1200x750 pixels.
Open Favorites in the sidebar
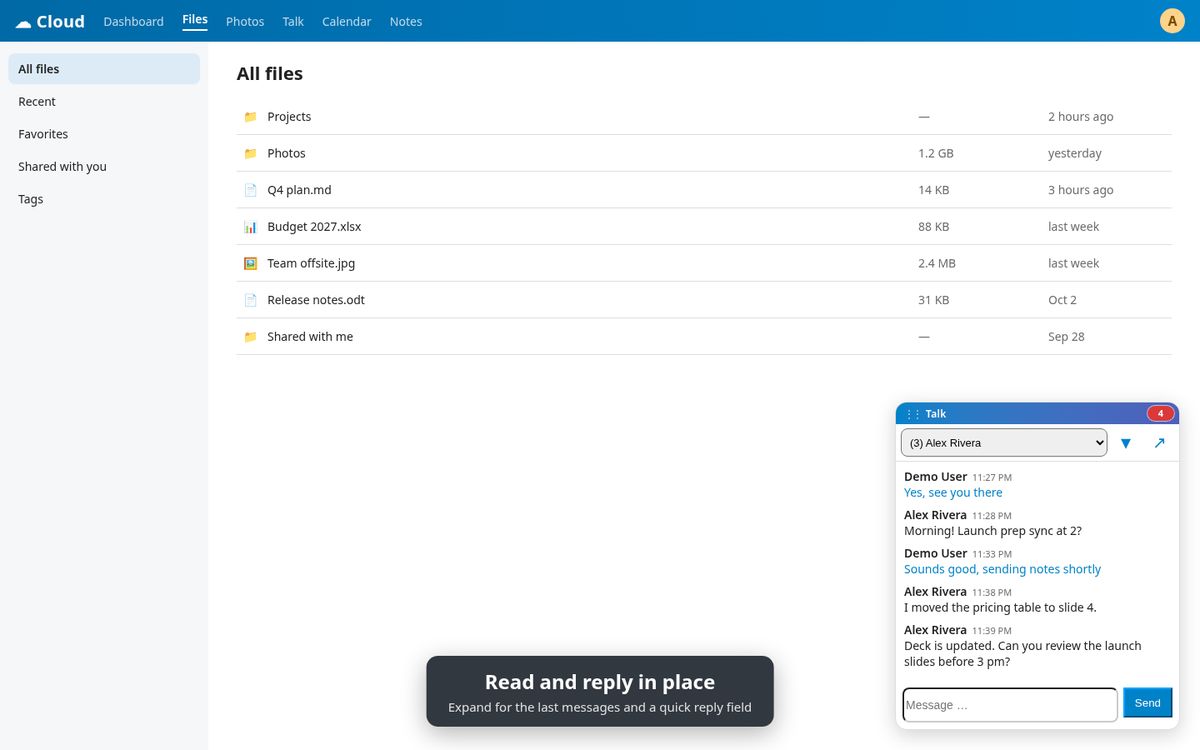pyautogui.click(x=104, y=134)
